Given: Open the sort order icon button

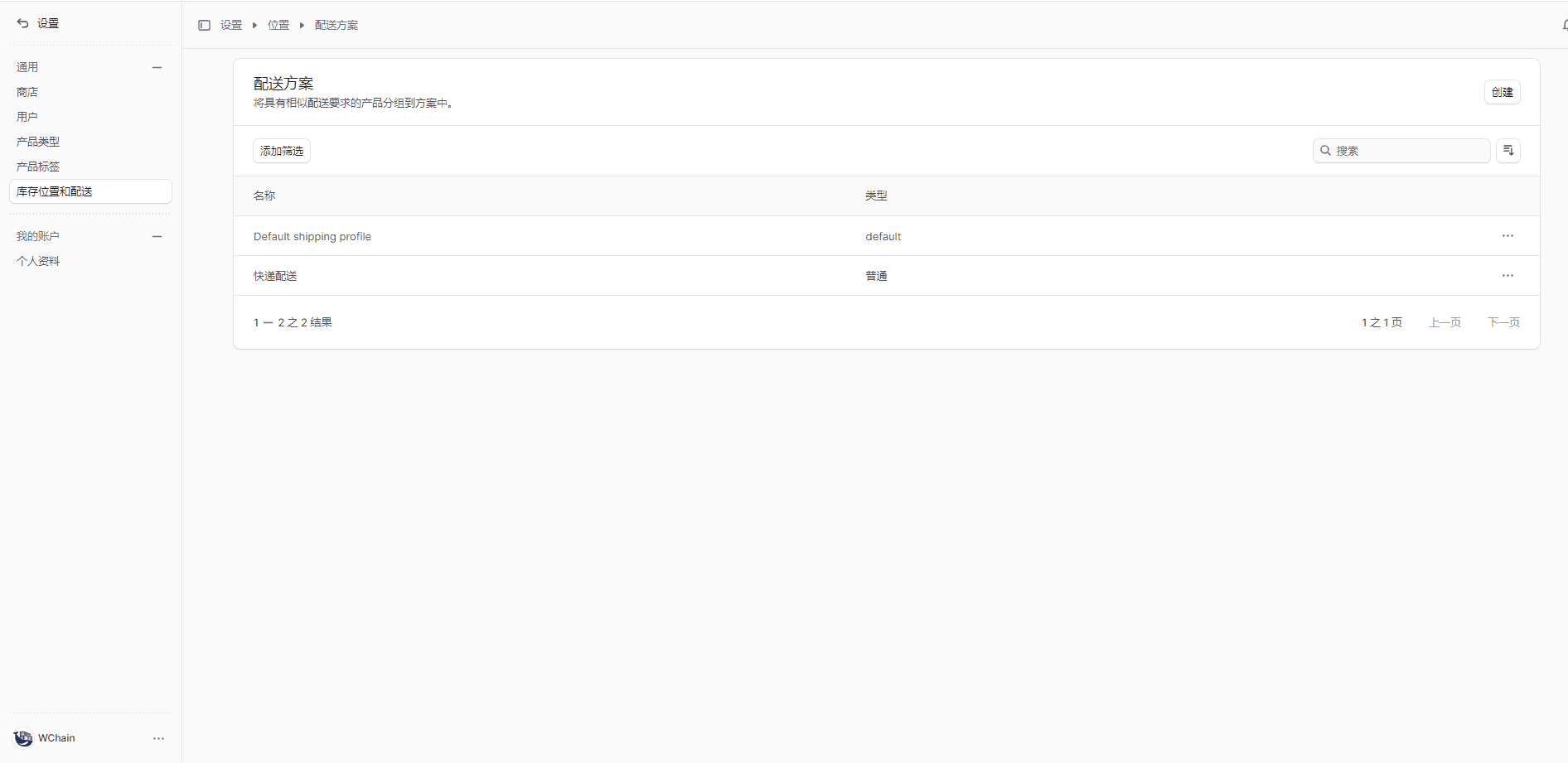Looking at the screenshot, I should coord(1508,151).
